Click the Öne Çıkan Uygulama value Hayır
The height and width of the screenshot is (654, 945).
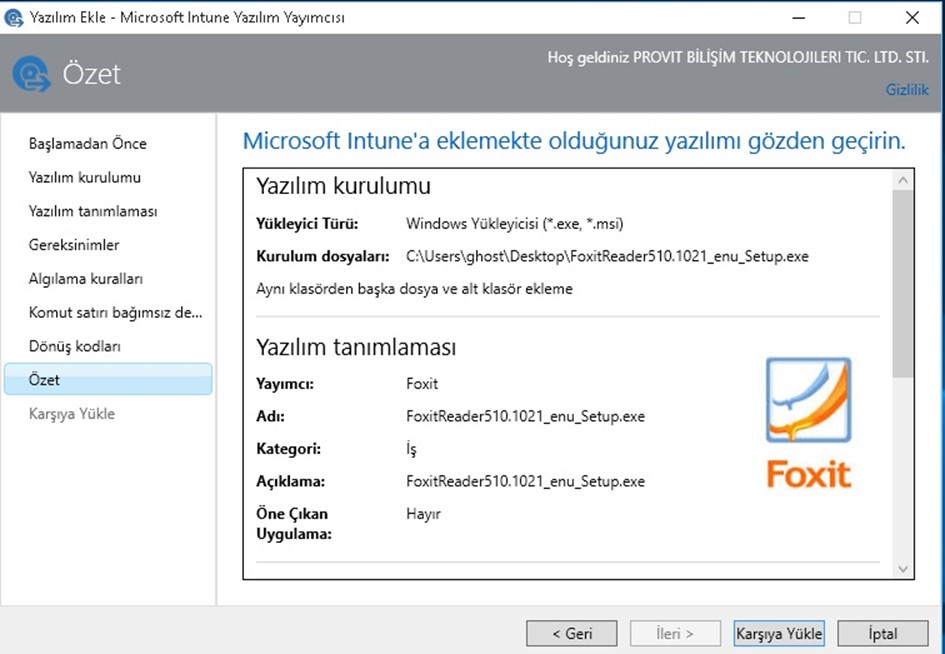424,514
